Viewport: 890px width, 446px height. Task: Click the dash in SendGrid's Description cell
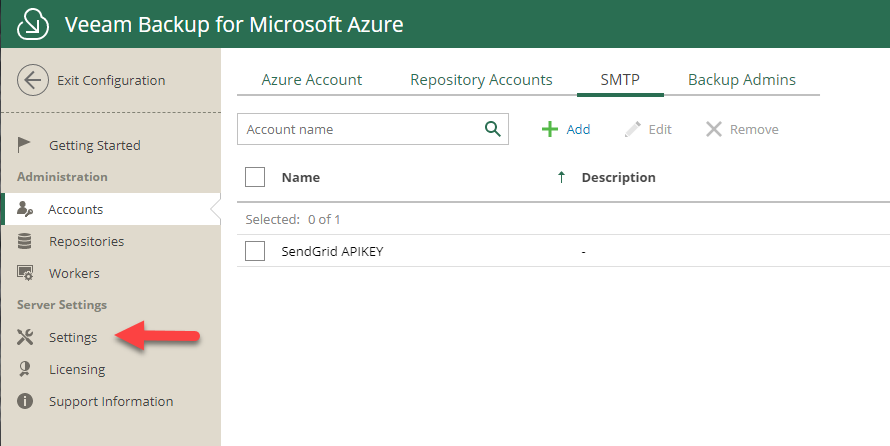coord(583,251)
